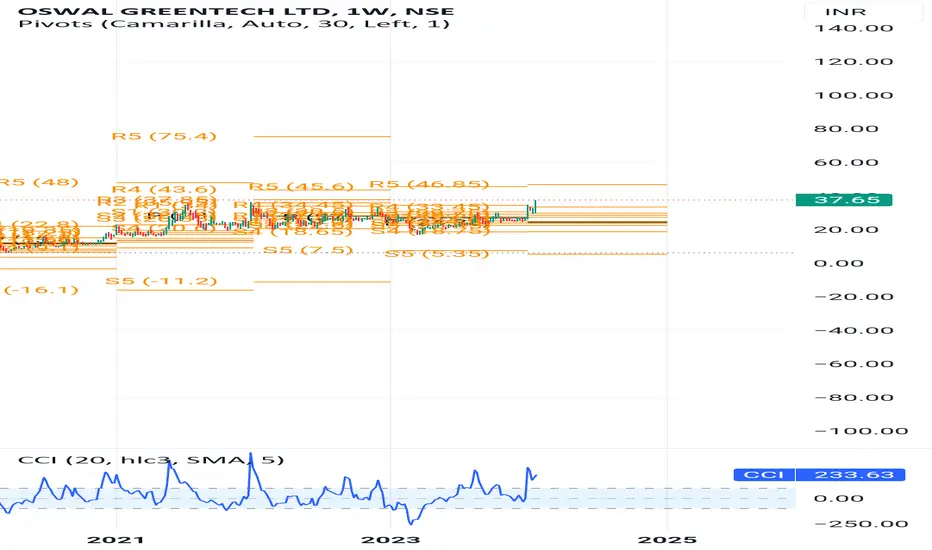This screenshot has height=550, width=932.
Task: Click the 2021 time axis label
Action: tap(116, 540)
